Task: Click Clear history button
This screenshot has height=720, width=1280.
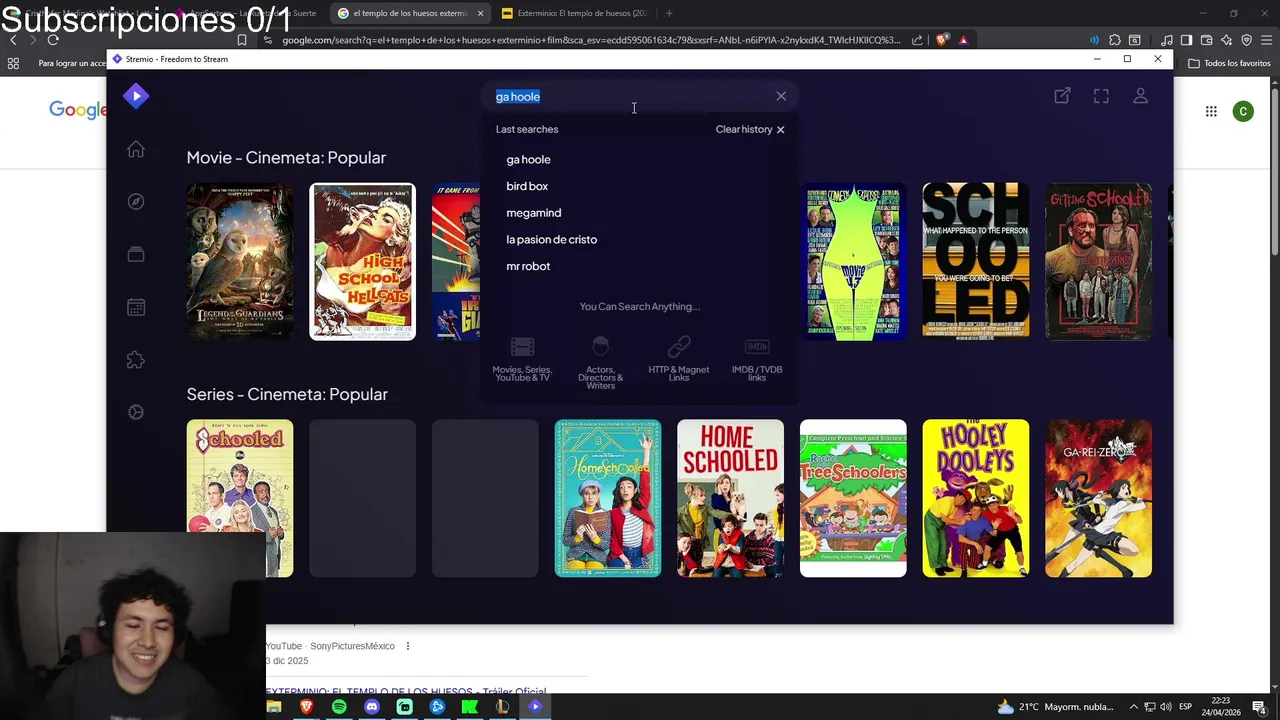Action: point(750,129)
